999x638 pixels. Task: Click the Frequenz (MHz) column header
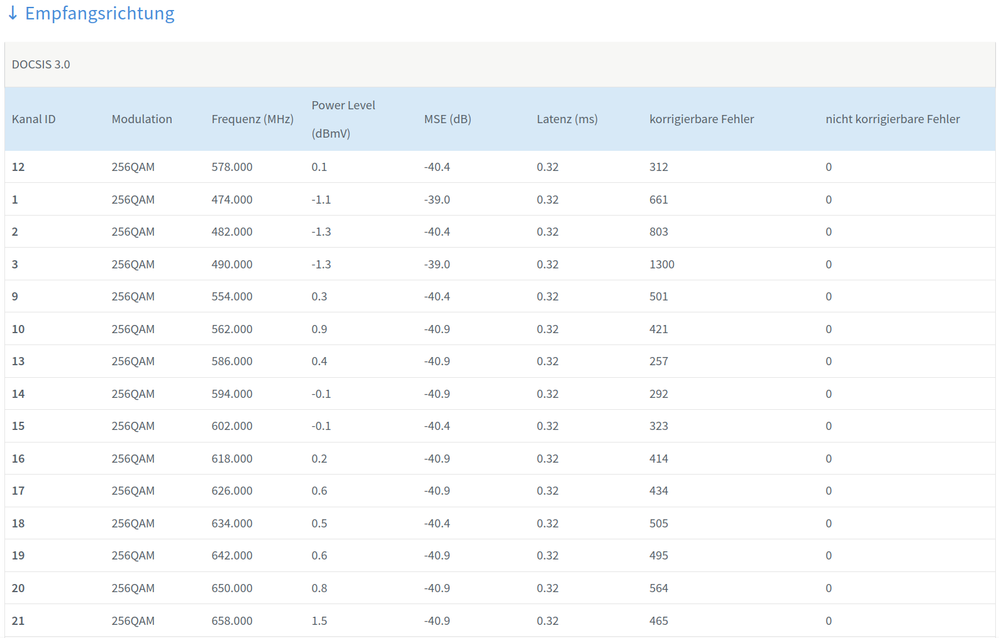[252, 119]
